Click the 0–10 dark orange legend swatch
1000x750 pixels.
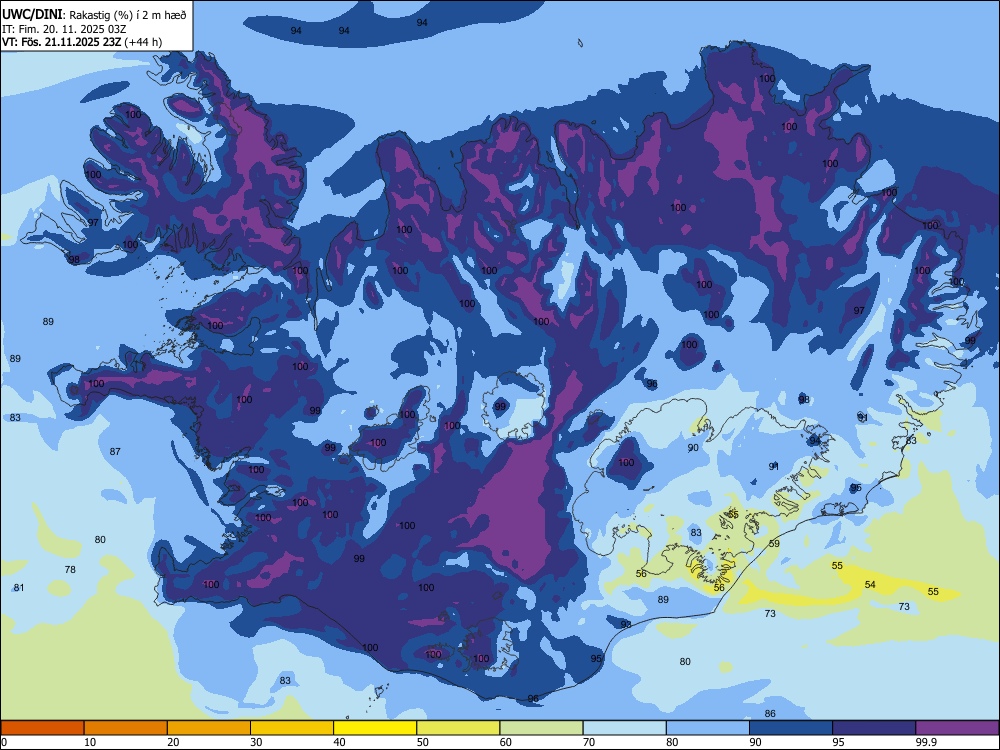coord(42,728)
